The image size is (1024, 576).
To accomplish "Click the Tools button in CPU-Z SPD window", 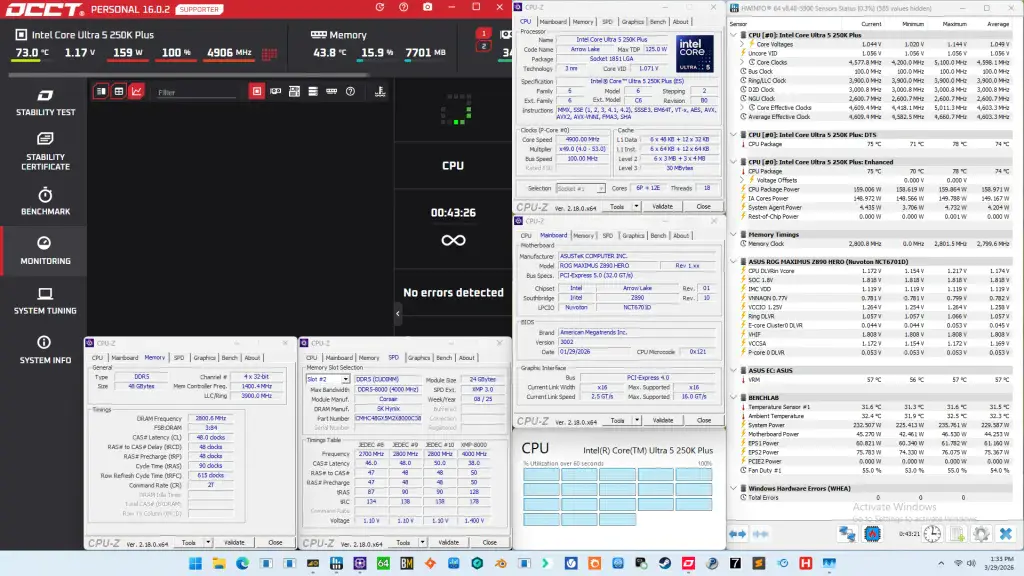I will click(x=404, y=543).
